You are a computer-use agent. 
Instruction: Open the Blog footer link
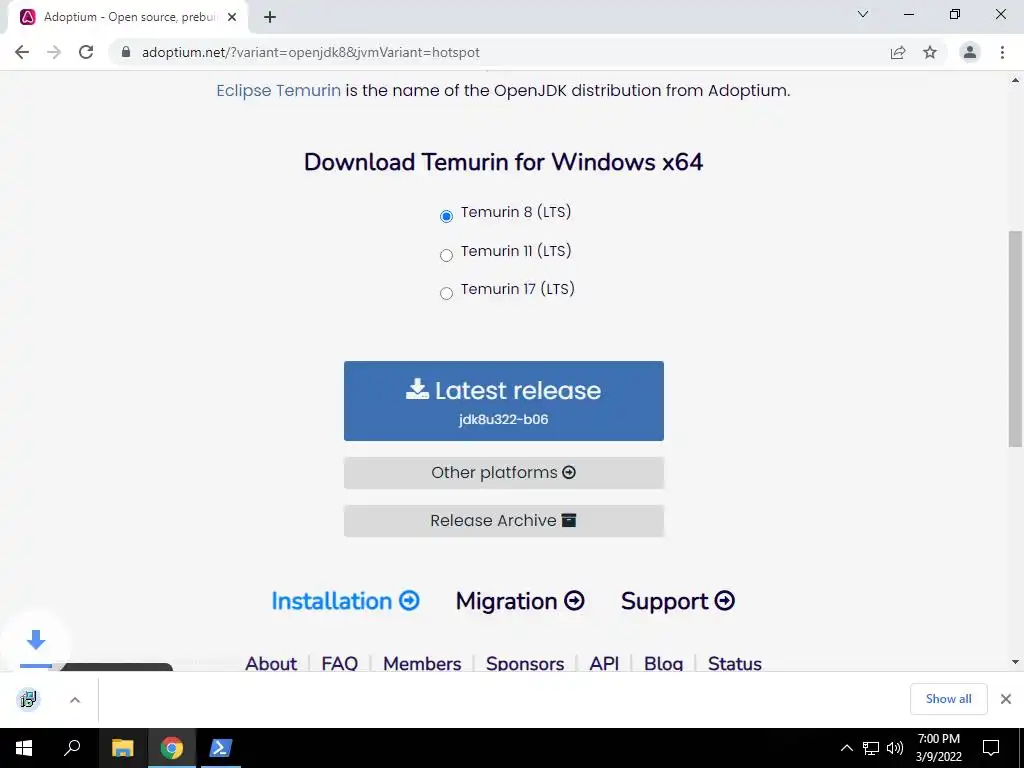[x=664, y=663]
